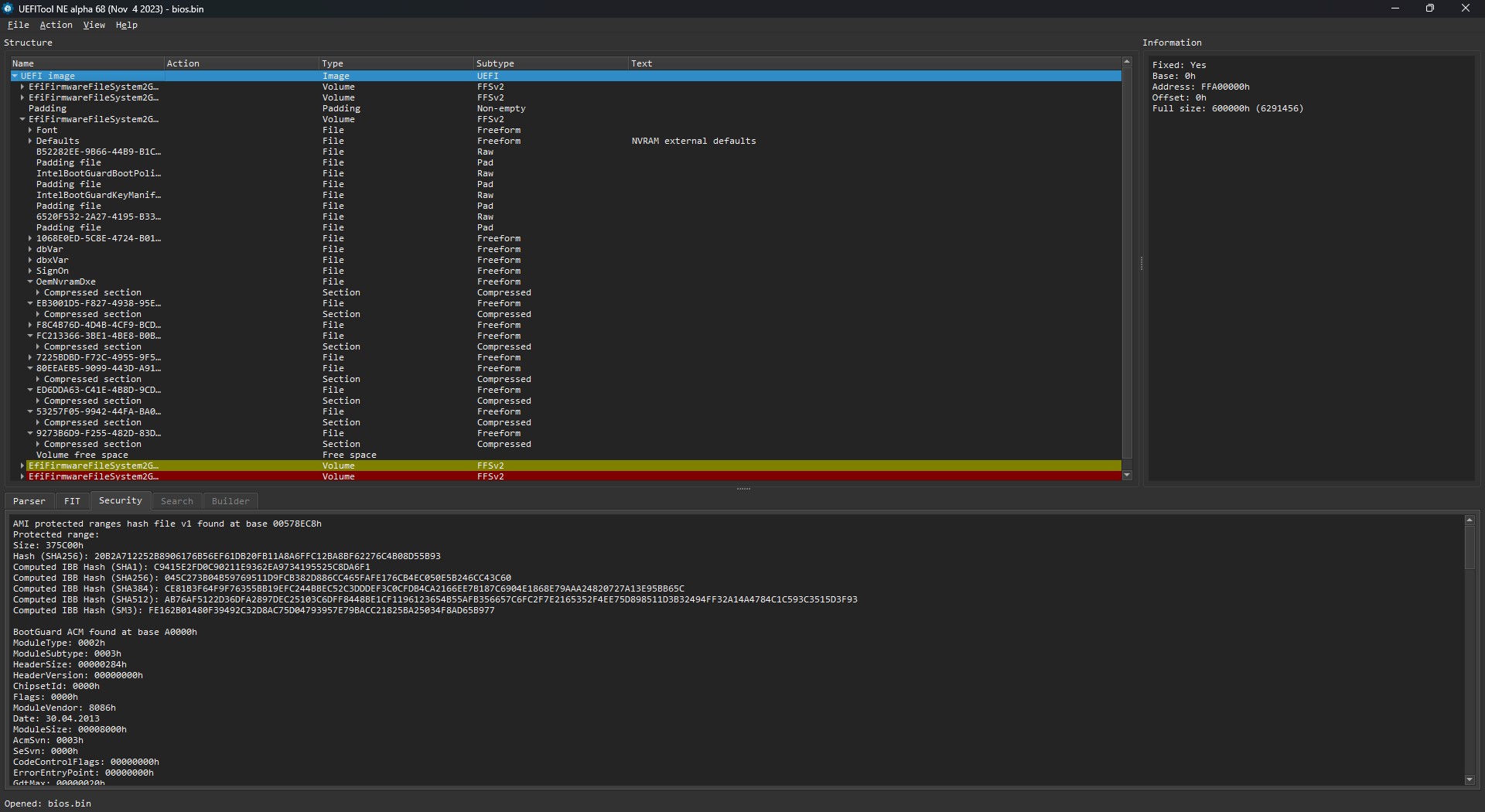Open the Help menu
The height and width of the screenshot is (812, 1485).
pyautogui.click(x=126, y=25)
